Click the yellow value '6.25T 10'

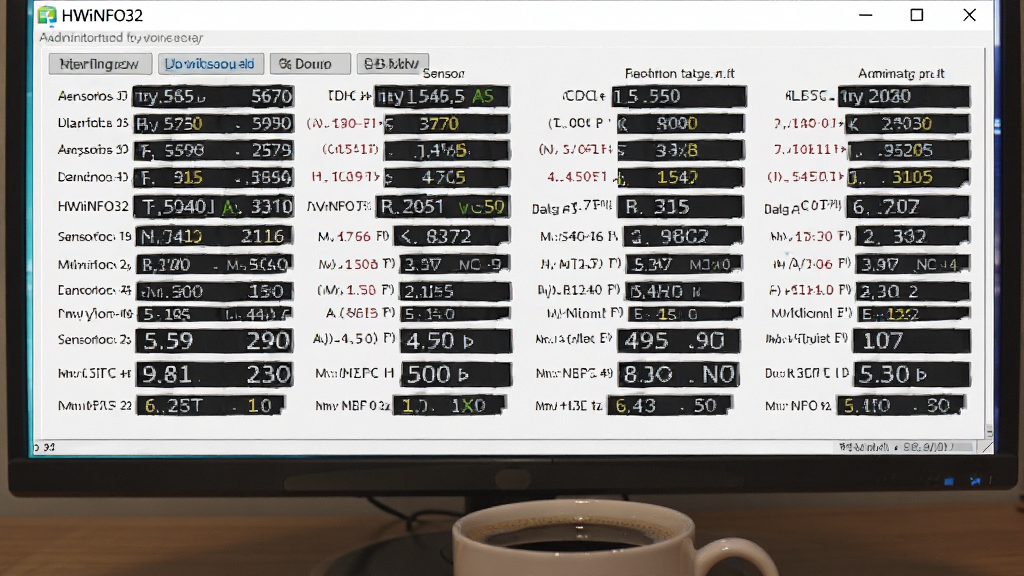pos(211,406)
